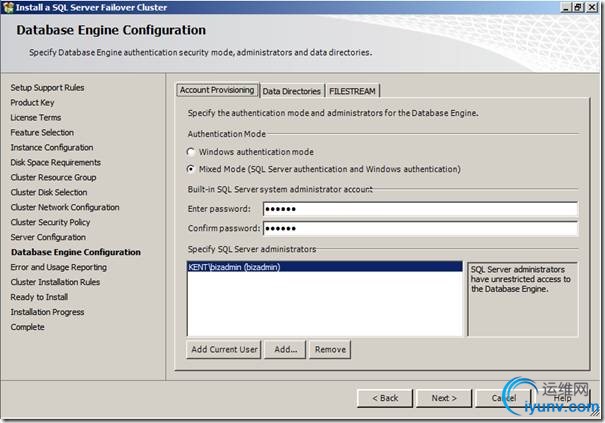
Task: Click Cluster Disk Selection step
Action: (x=49, y=192)
